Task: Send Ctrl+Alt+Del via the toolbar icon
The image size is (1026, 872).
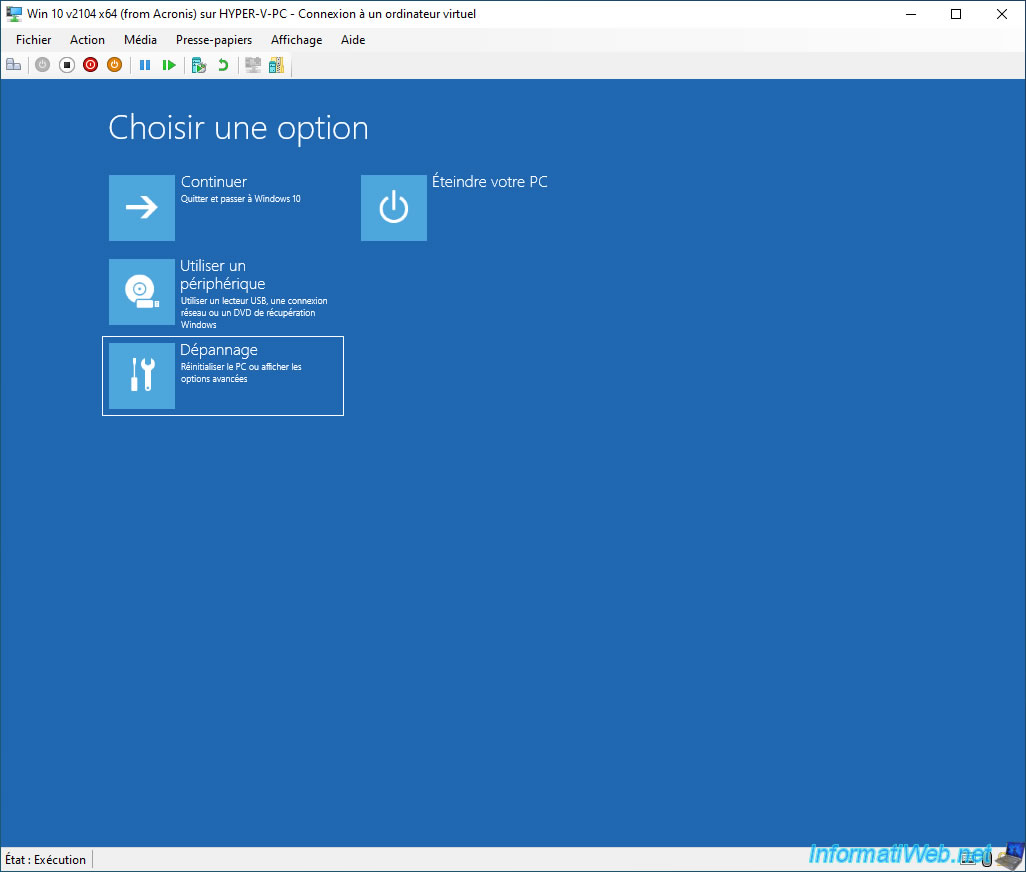Action: [14, 65]
